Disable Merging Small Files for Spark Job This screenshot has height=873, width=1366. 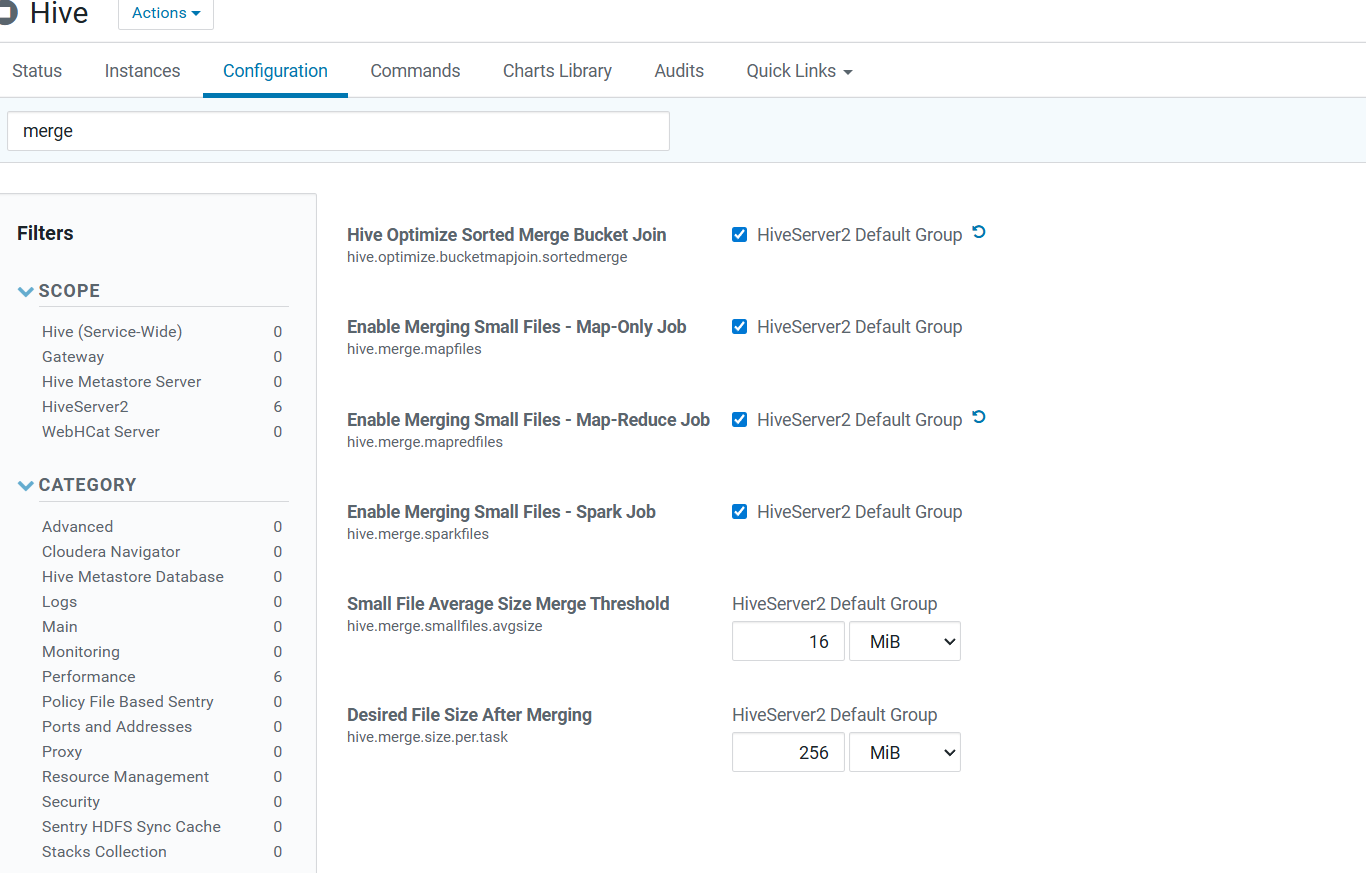pyautogui.click(x=739, y=512)
